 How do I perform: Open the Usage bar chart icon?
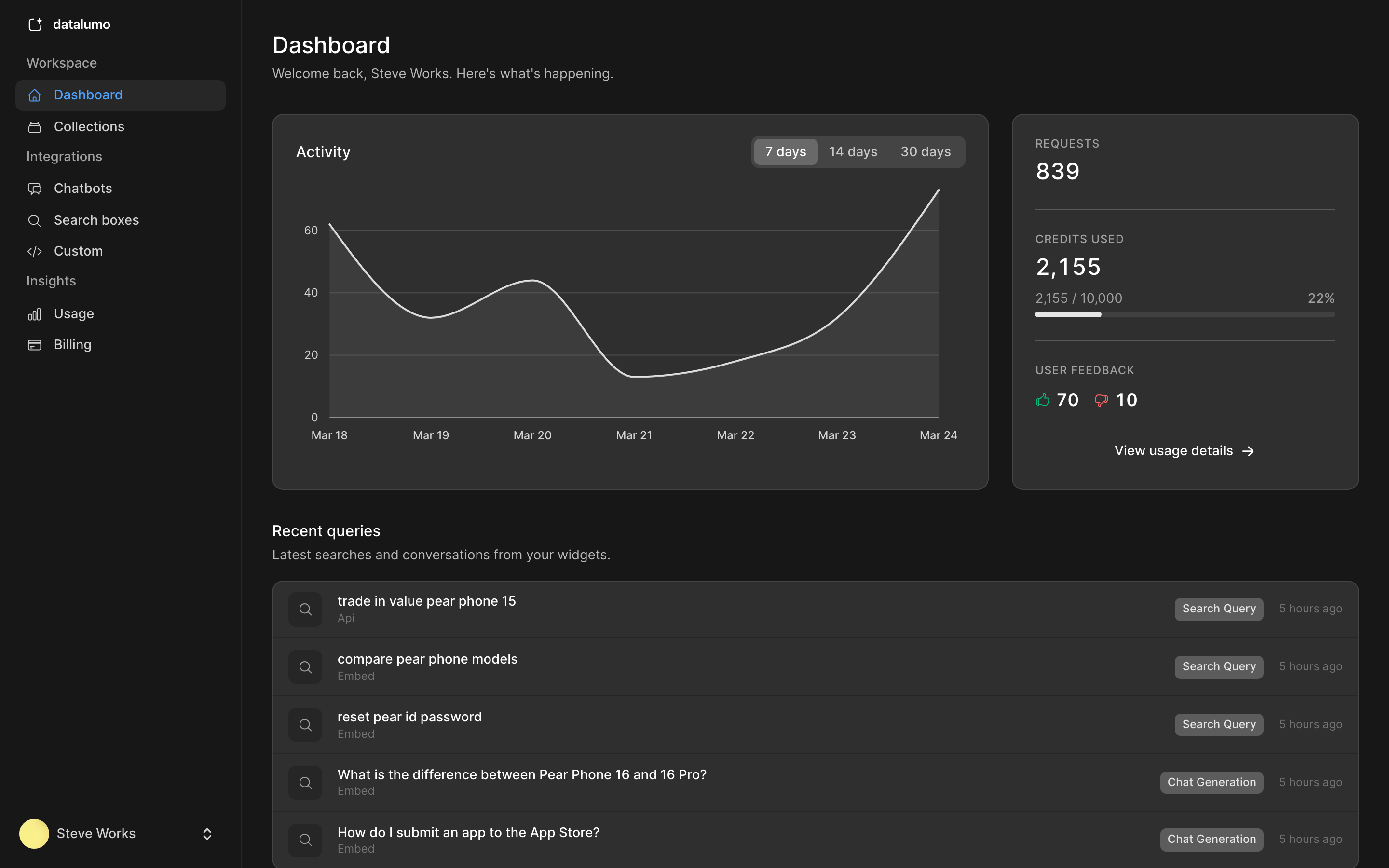(x=35, y=313)
